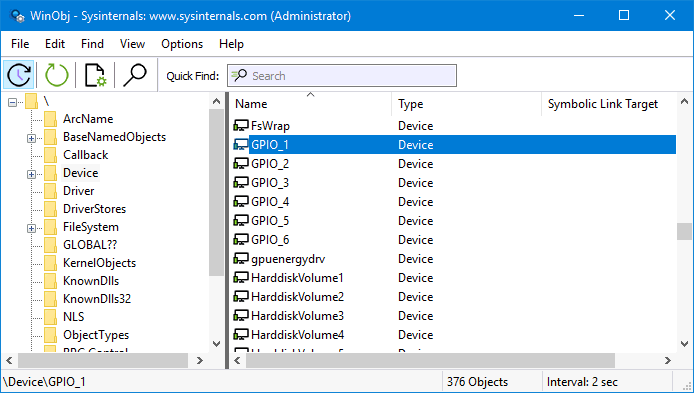Click the root backslash folder icon
694x393 pixels.
point(31,102)
